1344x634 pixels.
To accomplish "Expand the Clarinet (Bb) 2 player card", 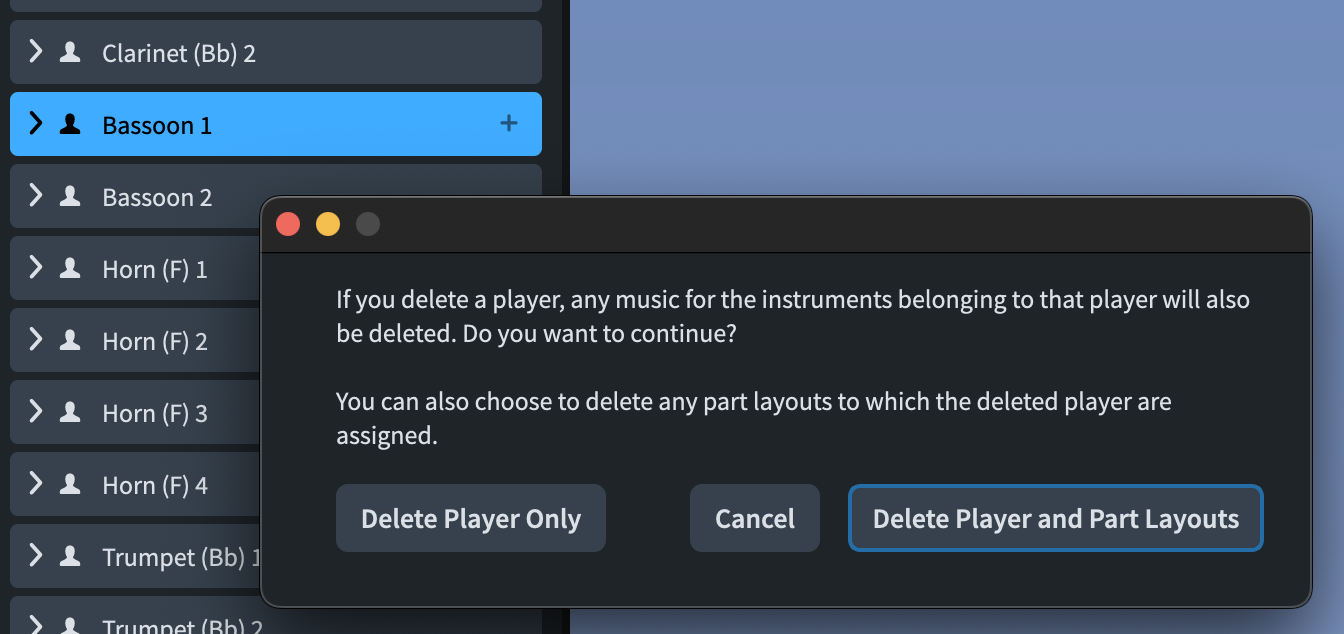I will coord(36,52).
